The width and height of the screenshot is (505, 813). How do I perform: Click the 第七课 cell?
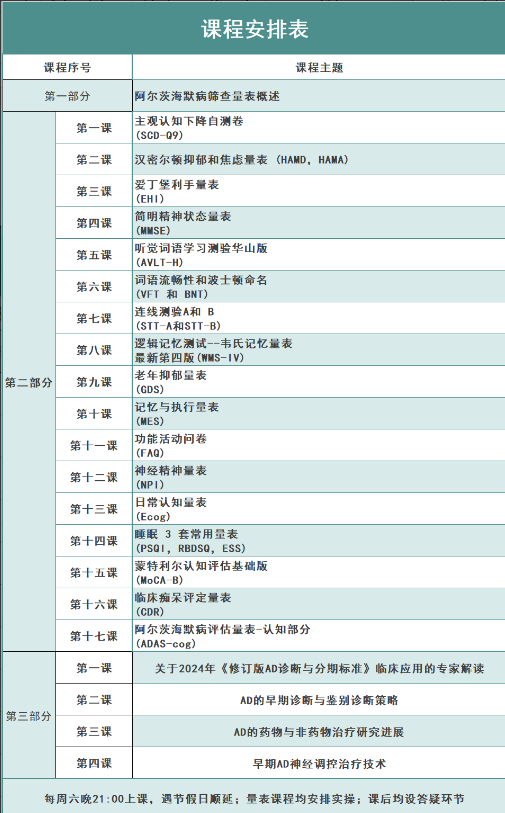click(x=94, y=318)
